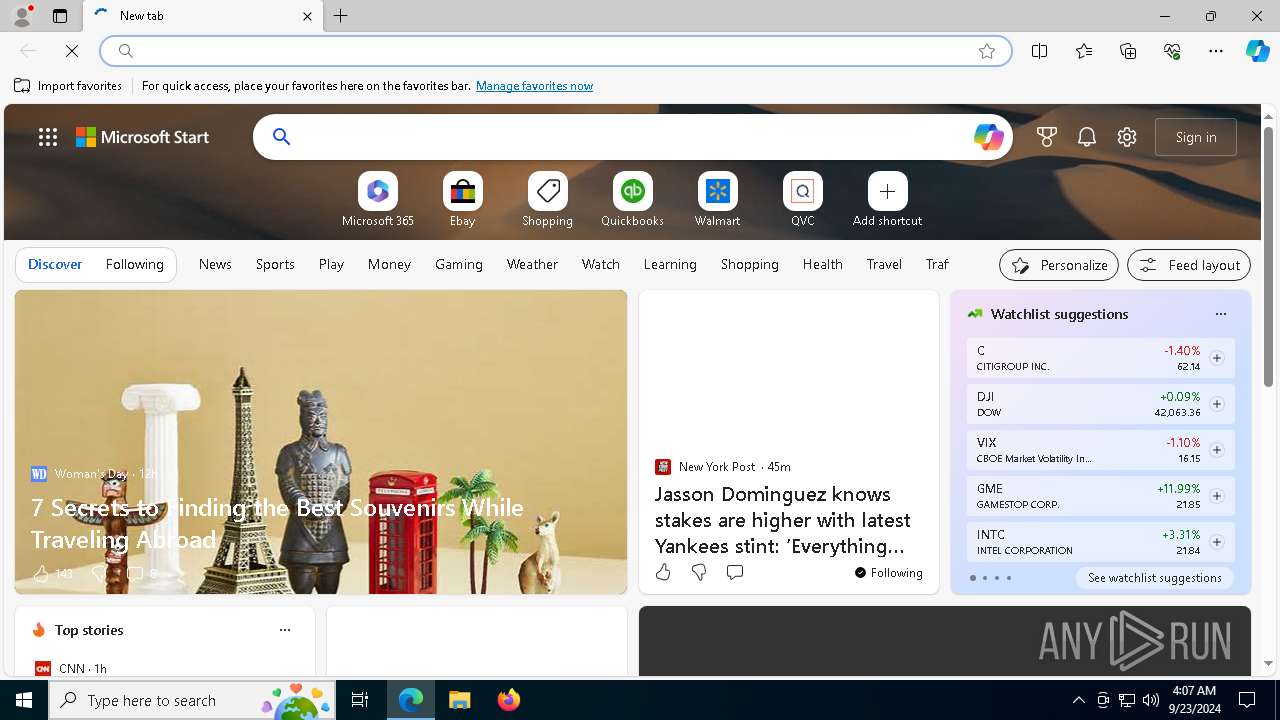1280x720 pixels.
Task: Open File Explorer from the taskbar
Action: coord(459,700)
